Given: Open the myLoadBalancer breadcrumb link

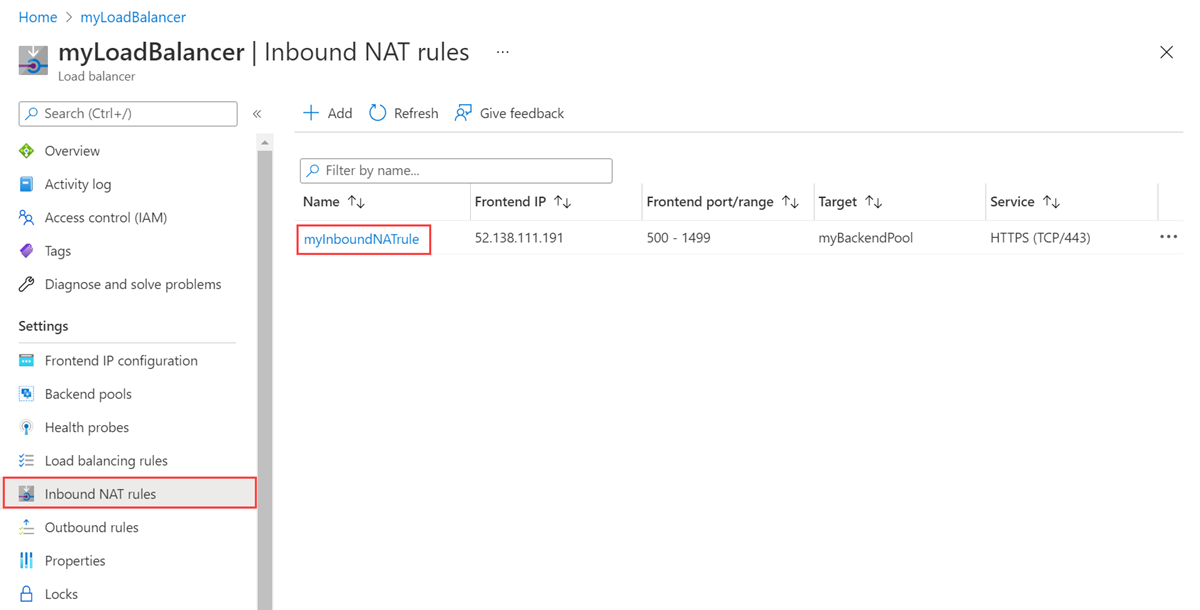Looking at the screenshot, I should click(x=133, y=17).
